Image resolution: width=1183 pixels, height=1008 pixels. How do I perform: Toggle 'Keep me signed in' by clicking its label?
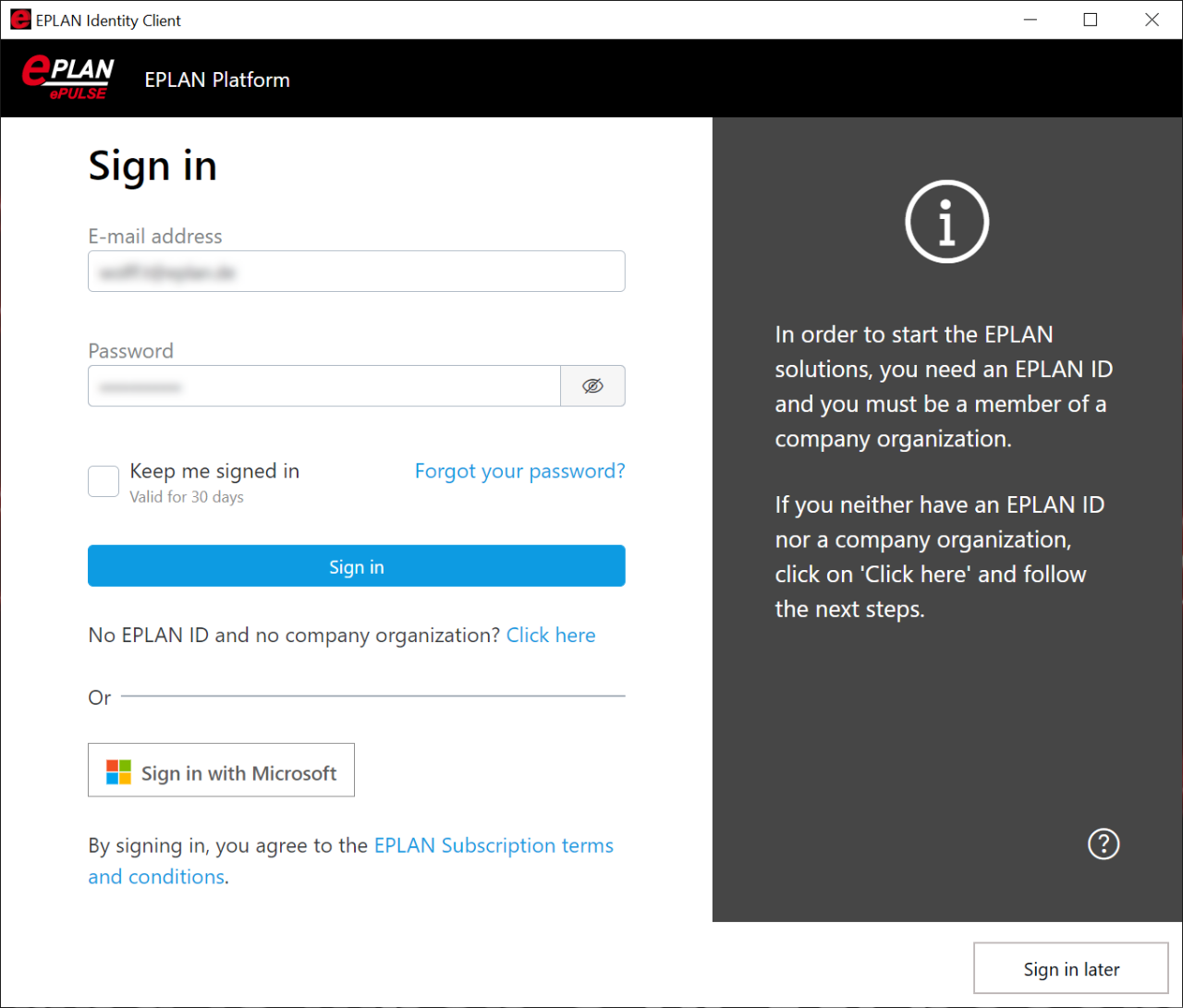[x=213, y=470]
